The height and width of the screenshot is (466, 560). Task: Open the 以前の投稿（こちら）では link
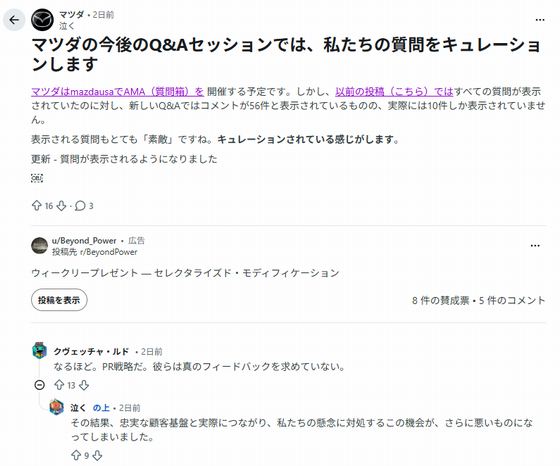pyautogui.click(x=394, y=92)
